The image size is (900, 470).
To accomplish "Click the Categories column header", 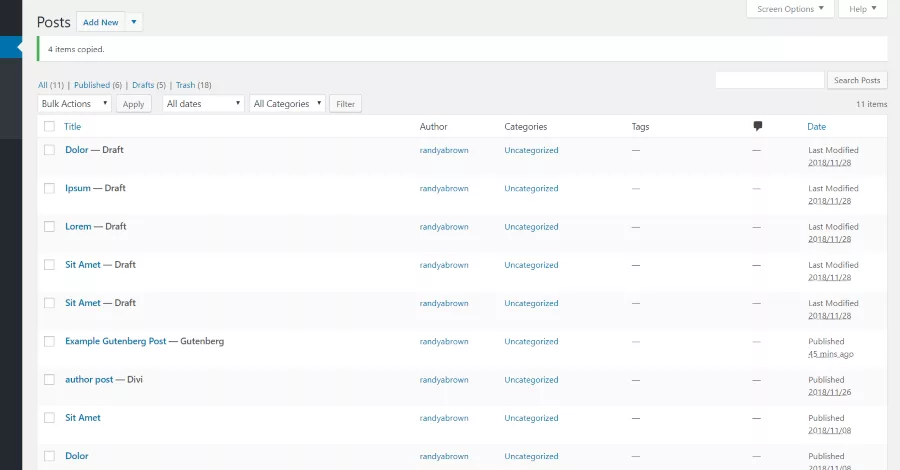I will tap(526, 127).
